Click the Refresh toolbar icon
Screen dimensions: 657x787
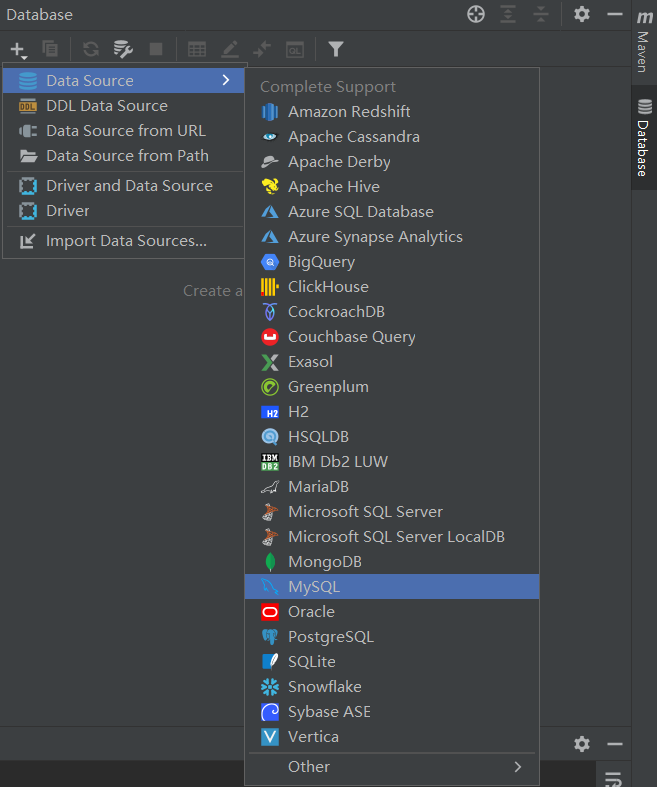click(91, 49)
